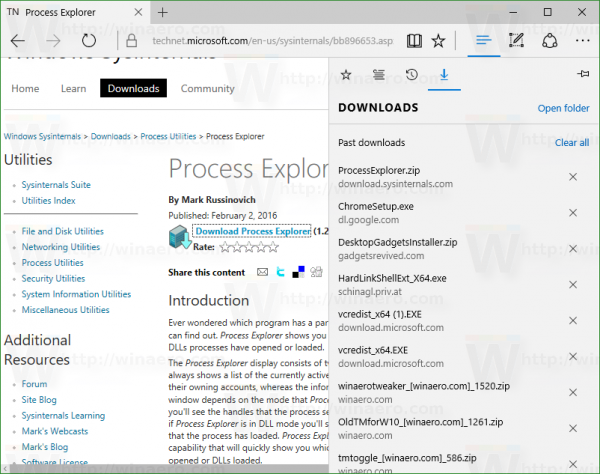Open the Networking Utilities link

point(60,247)
